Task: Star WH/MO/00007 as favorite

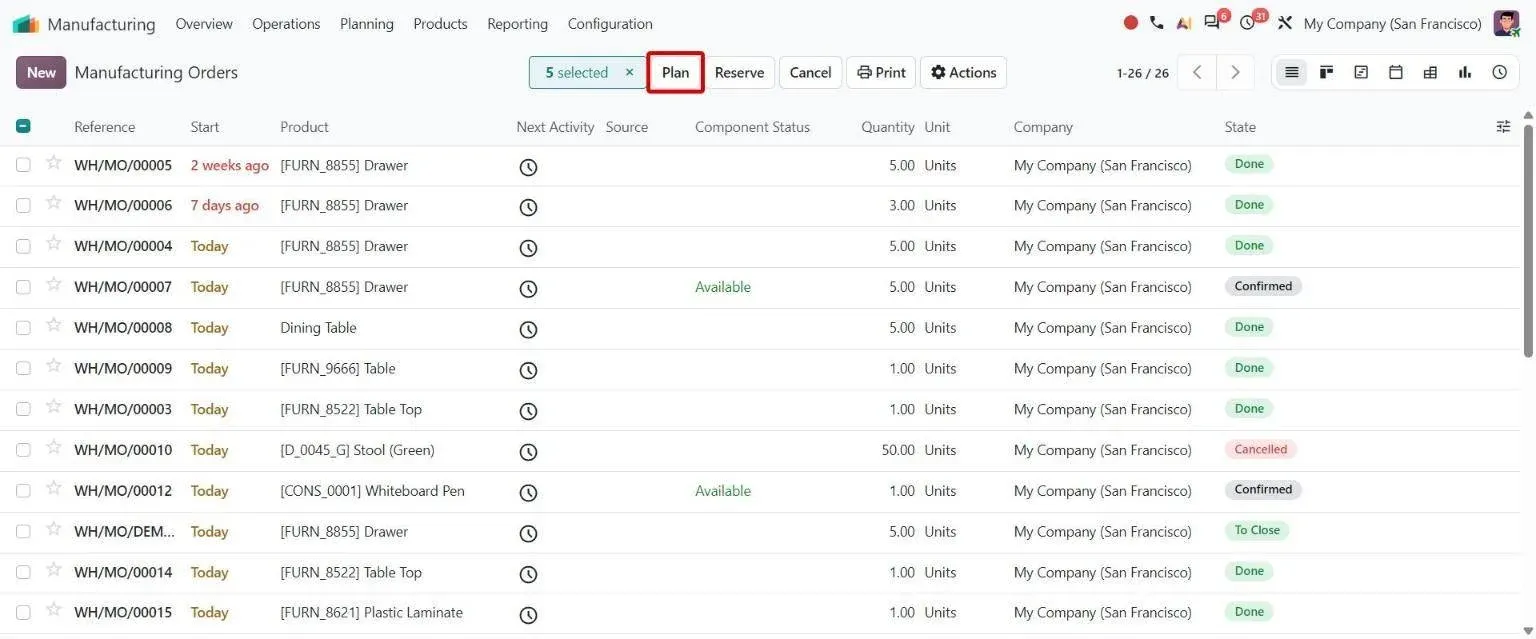Action: tap(54, 285)
